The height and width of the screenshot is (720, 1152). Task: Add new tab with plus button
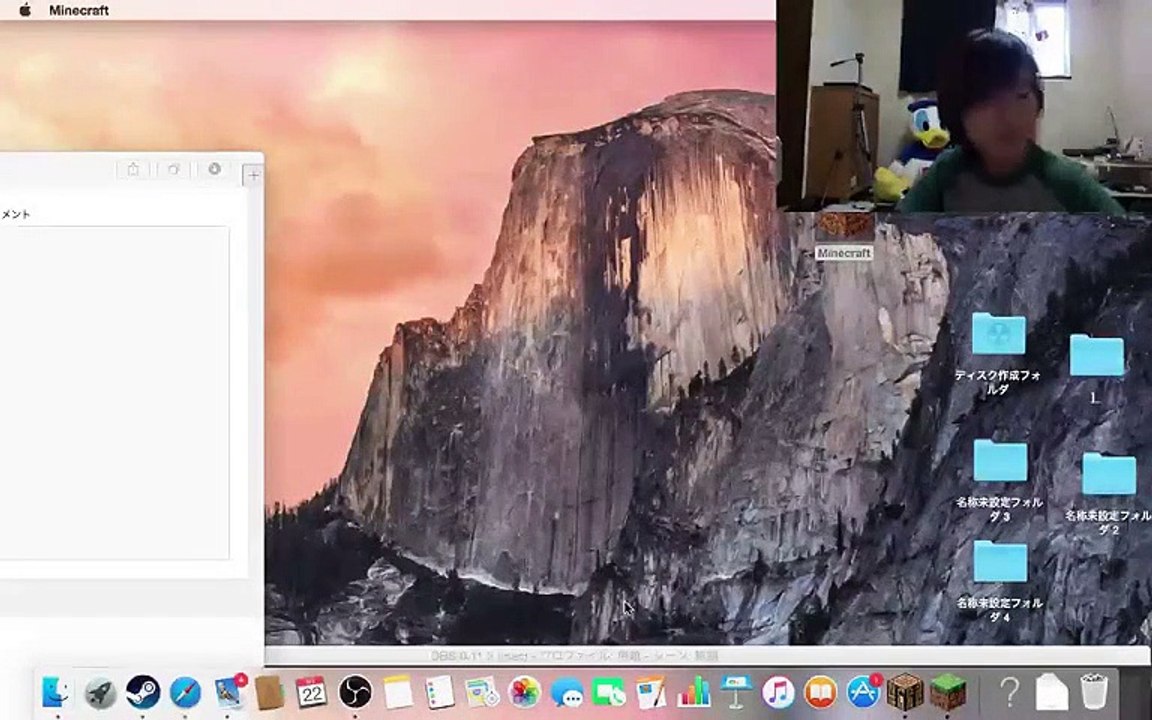pyautogui.click(x=253, y=176)
